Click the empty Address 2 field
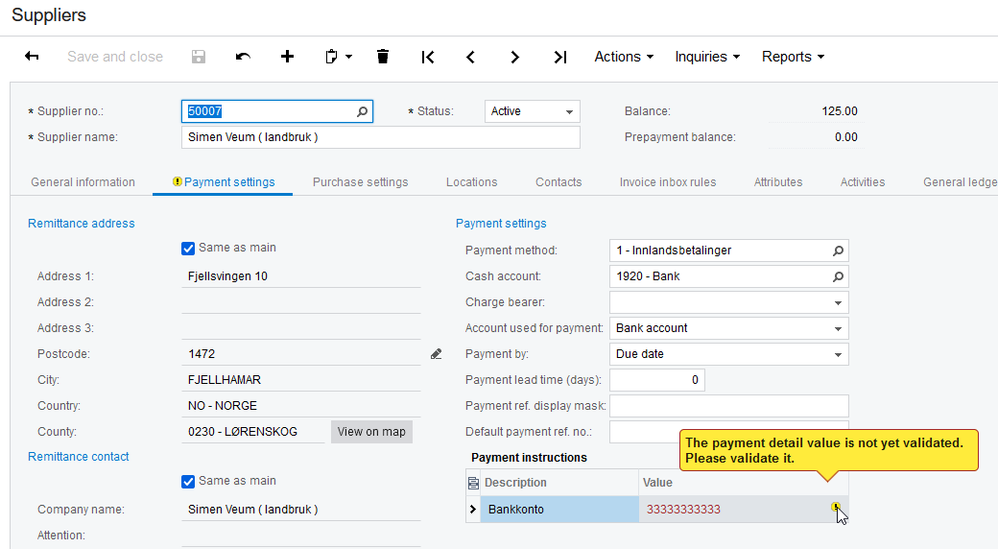The height and width of the screenshot is (549, 998). [x=300, y=302]
